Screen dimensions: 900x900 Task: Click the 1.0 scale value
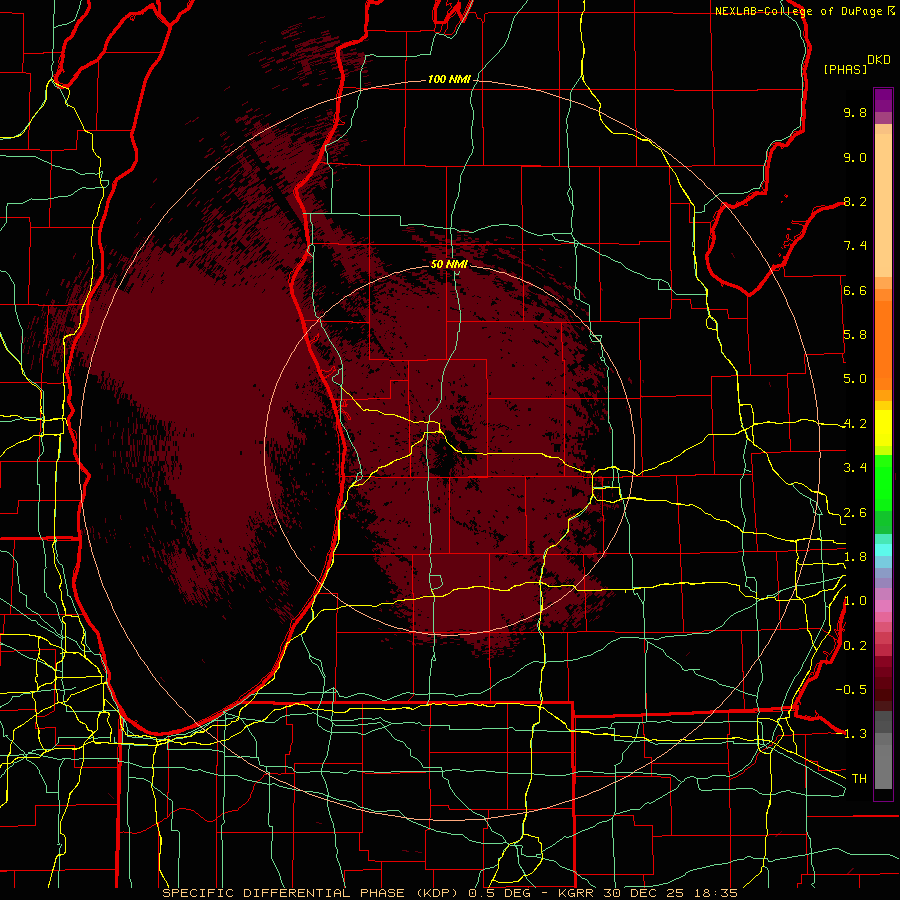[855, 601]
